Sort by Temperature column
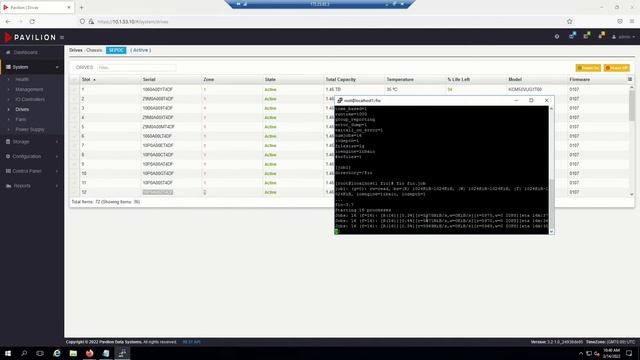640x360 pixels. click(400, 80)
